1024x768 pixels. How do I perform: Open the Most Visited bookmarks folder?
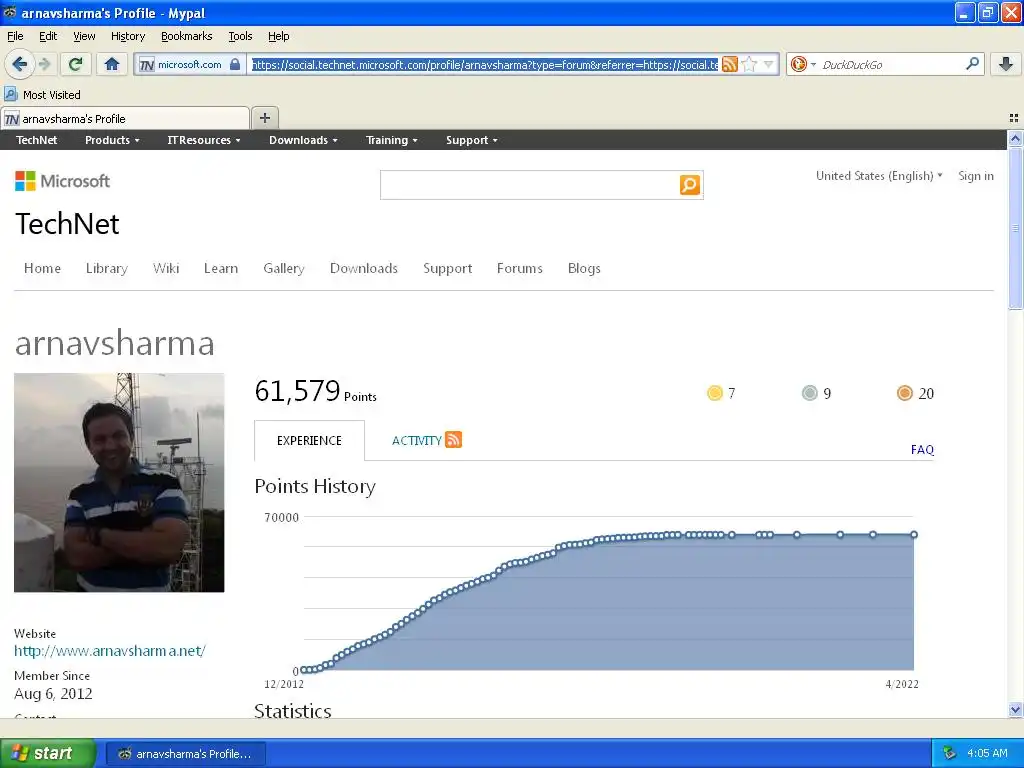click(42, 95)
